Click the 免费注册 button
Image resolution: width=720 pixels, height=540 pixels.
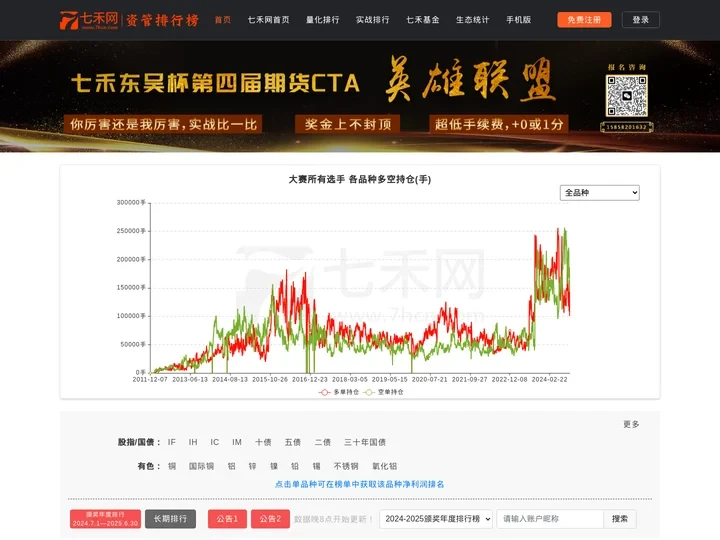tap(584, 20)
